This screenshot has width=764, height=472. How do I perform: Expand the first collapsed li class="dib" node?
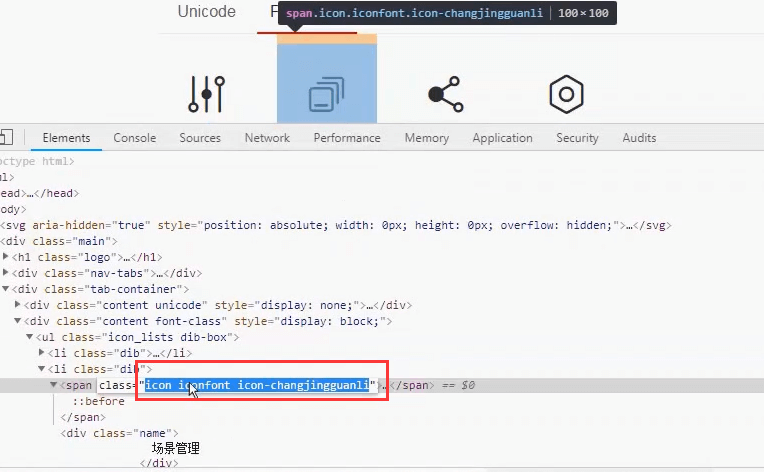[x=41, y=352]
